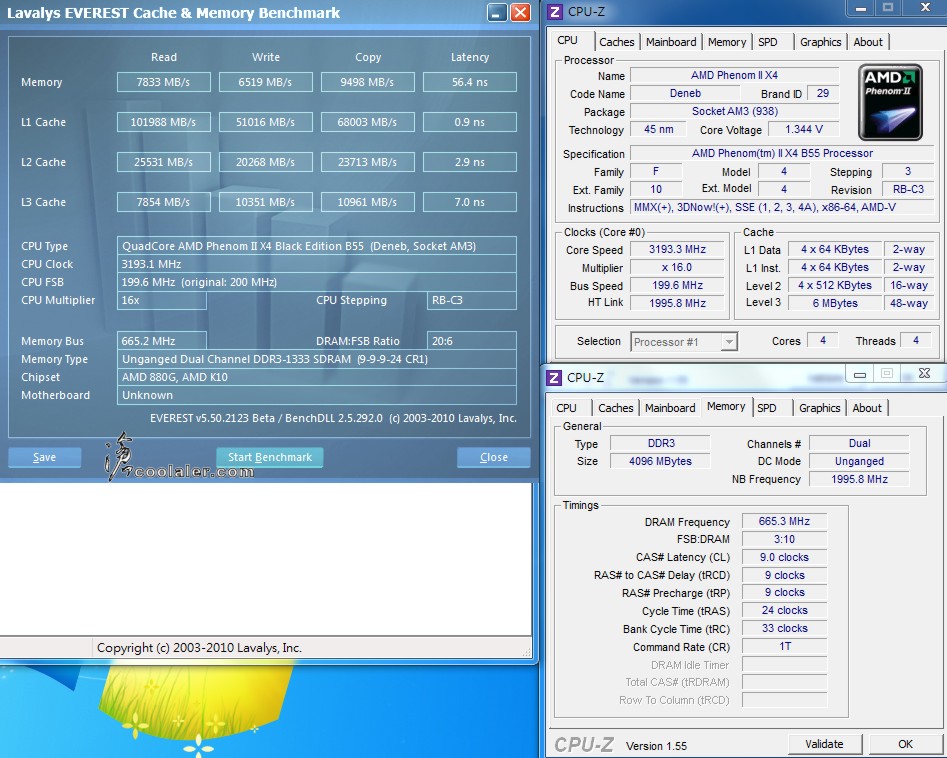Click CPU Clock value 3193.1 MHz
947x758 pixels.
coord(316,264)
